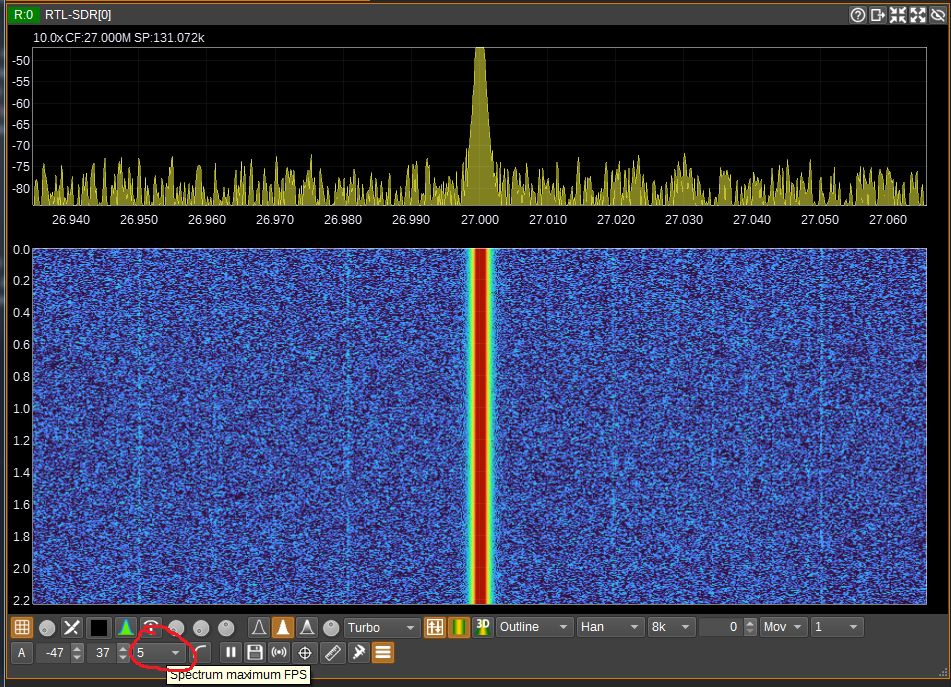The image size is (951, 687).
Task: Click the shrink window inward-arrows icon
Action: 898,15
